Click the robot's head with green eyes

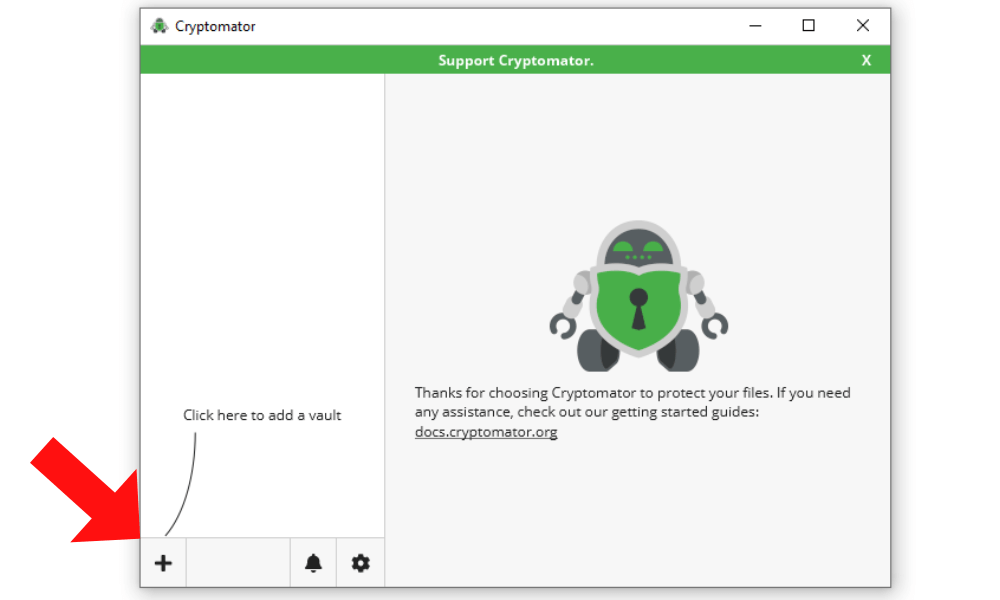tap(638, 247)
